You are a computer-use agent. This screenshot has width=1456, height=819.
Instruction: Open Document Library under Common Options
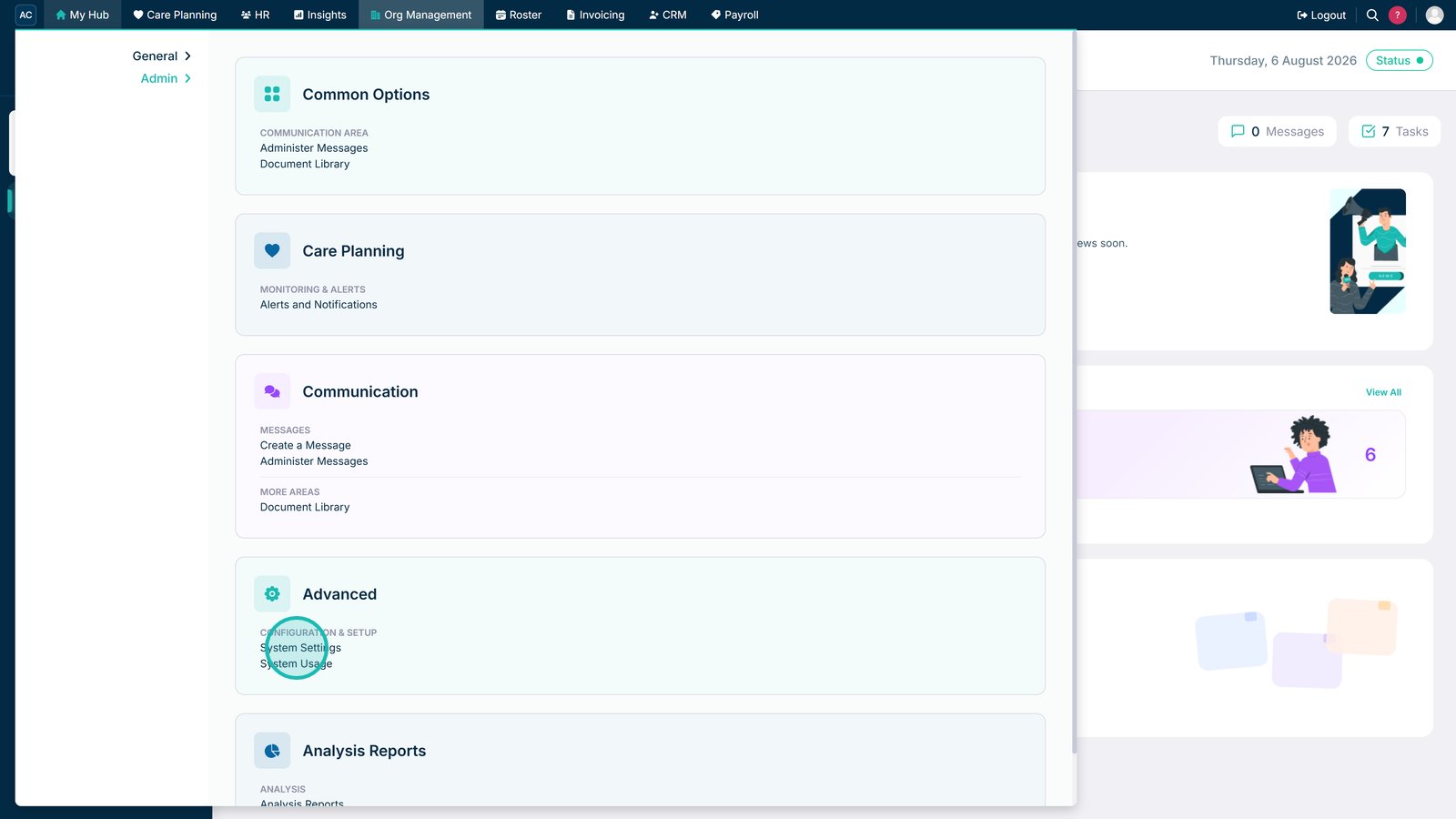tap(305, 164)
